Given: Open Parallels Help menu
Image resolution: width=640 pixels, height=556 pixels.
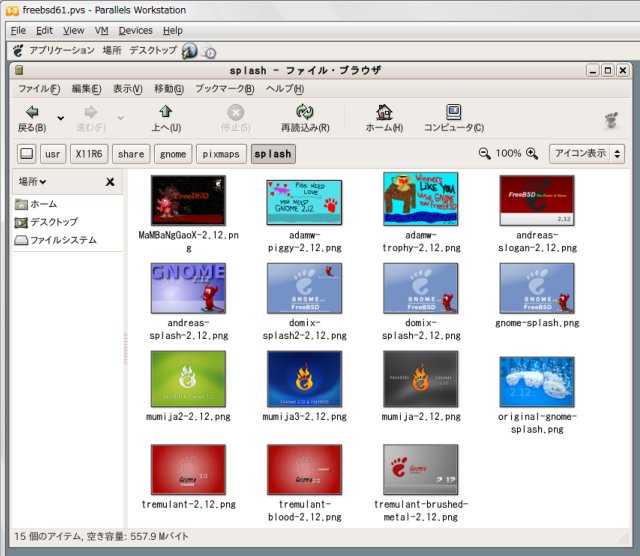Looking at the screenshot, I should point(173,31).
